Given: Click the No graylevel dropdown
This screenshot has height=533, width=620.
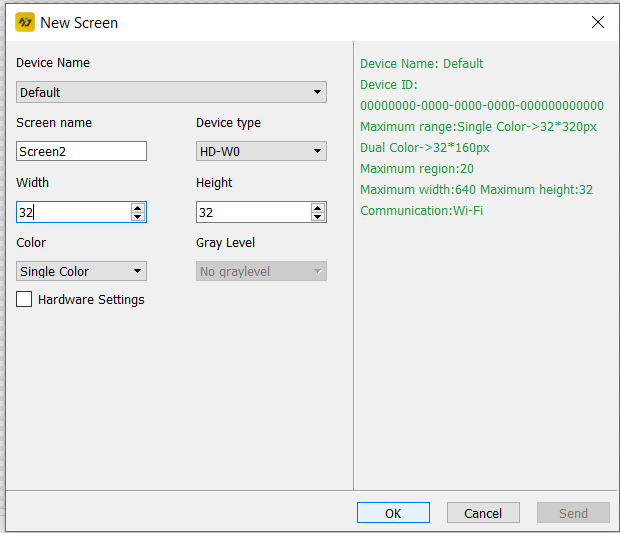Looking at the screenshot, I should pyautogui.click(x=261, y=271).
